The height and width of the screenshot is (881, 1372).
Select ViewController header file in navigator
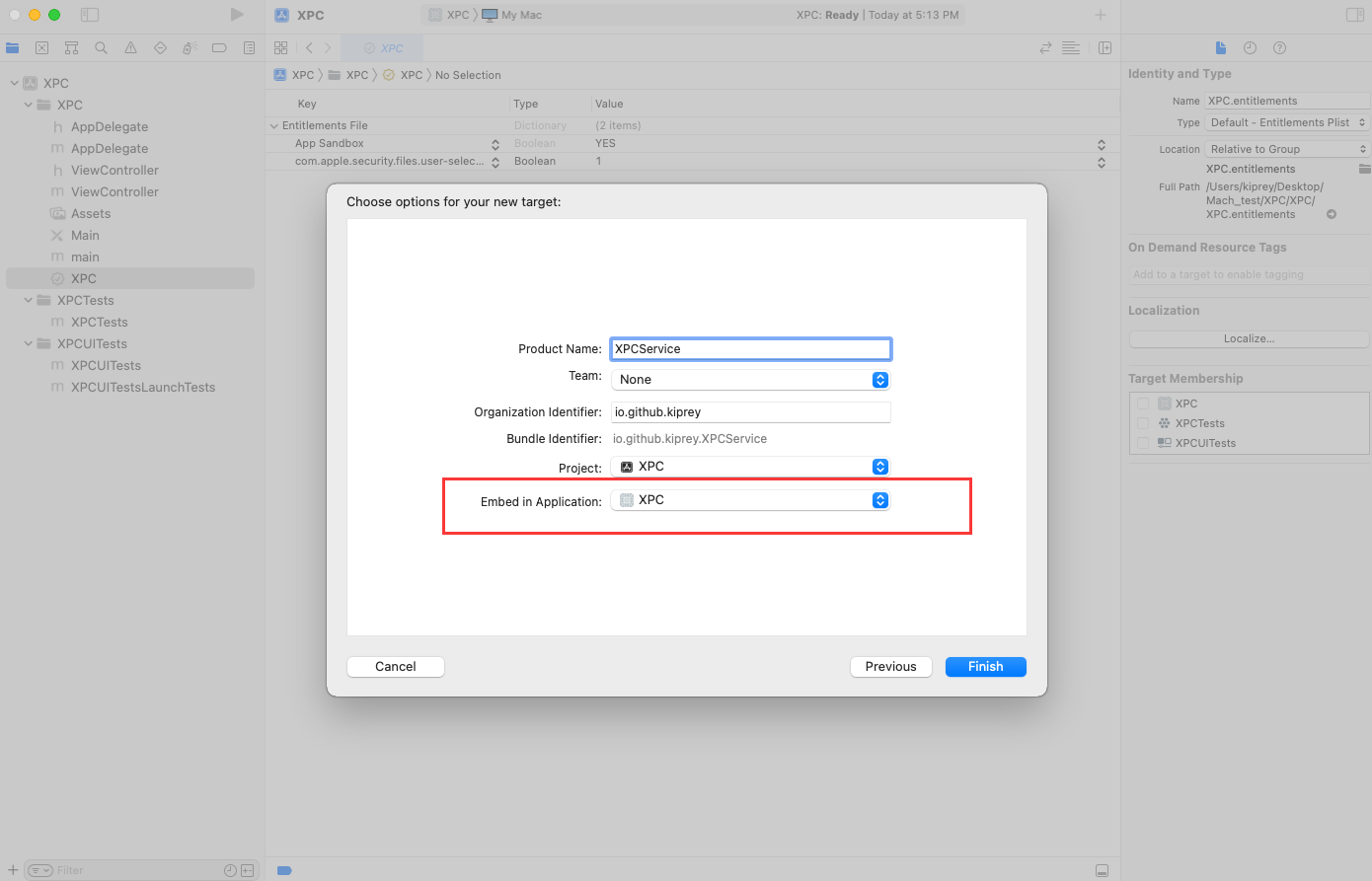[x=114, y=171]
